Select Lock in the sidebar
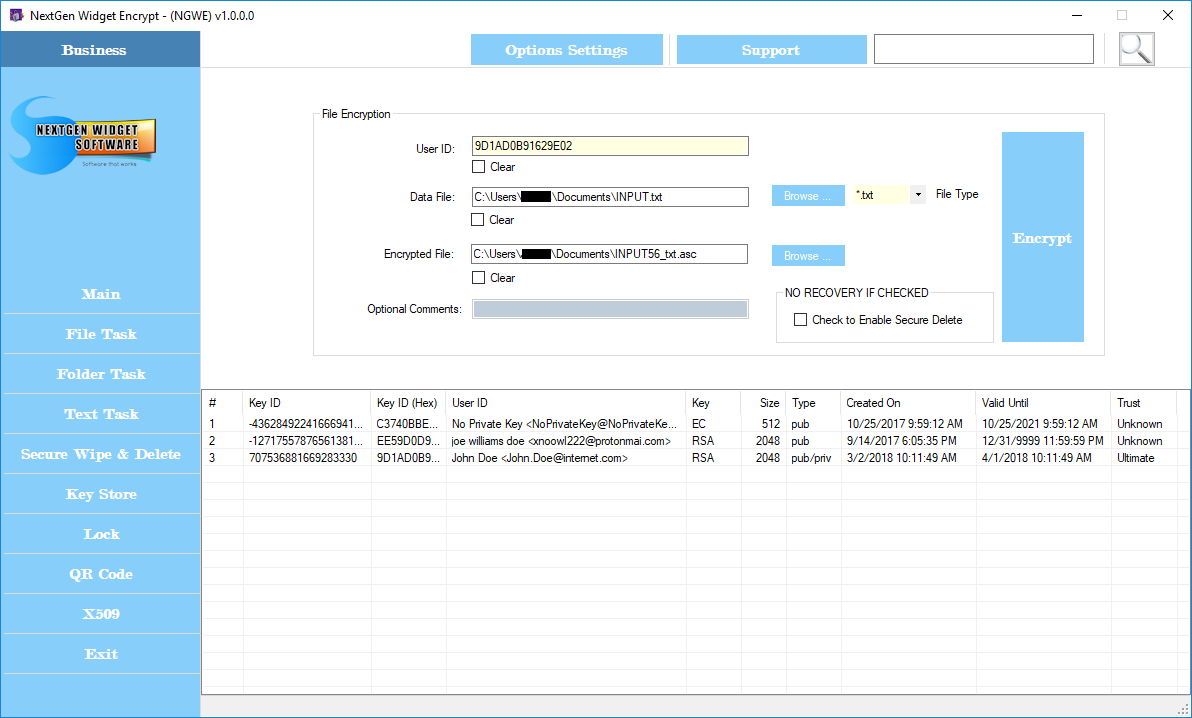This screenshot has height=718, width=1192. pyautogui.click(x=101, y=534)
